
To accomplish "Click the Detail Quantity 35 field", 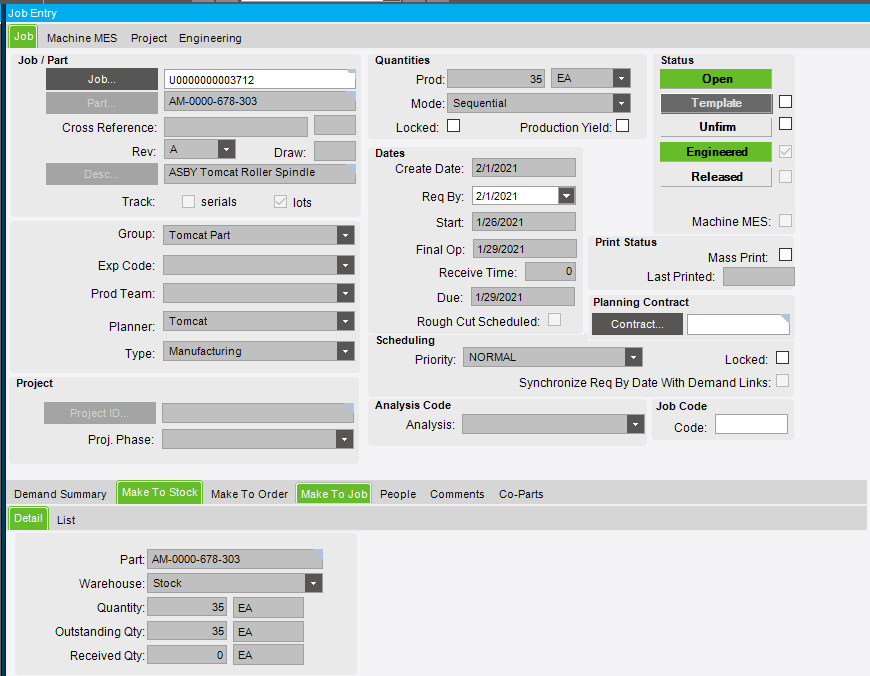I will pos(187,607).
